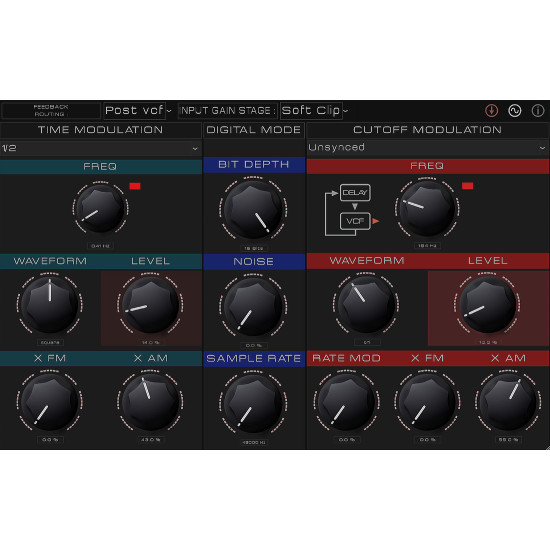Expand the 1/2 time modulation sync dropdown

(101, 148)
